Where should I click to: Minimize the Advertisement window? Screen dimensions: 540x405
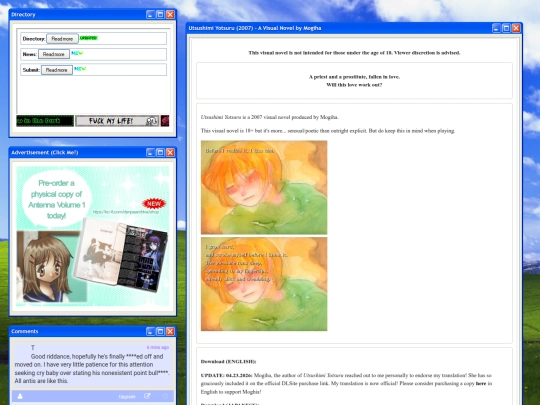click(x=150, y=152)
